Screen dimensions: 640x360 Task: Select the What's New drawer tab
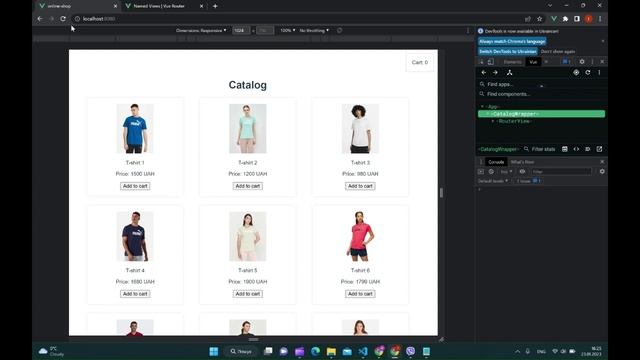tap(522, 162)
